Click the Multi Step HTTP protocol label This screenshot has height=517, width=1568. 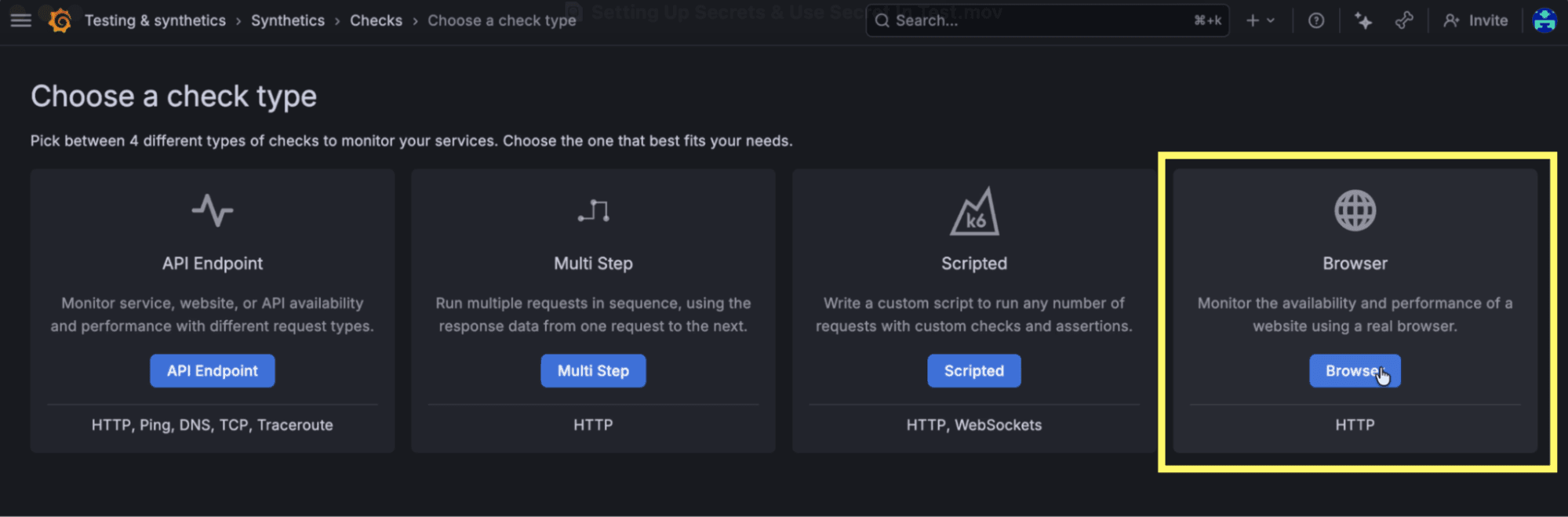pyautogui.click(x=593, y=424)
